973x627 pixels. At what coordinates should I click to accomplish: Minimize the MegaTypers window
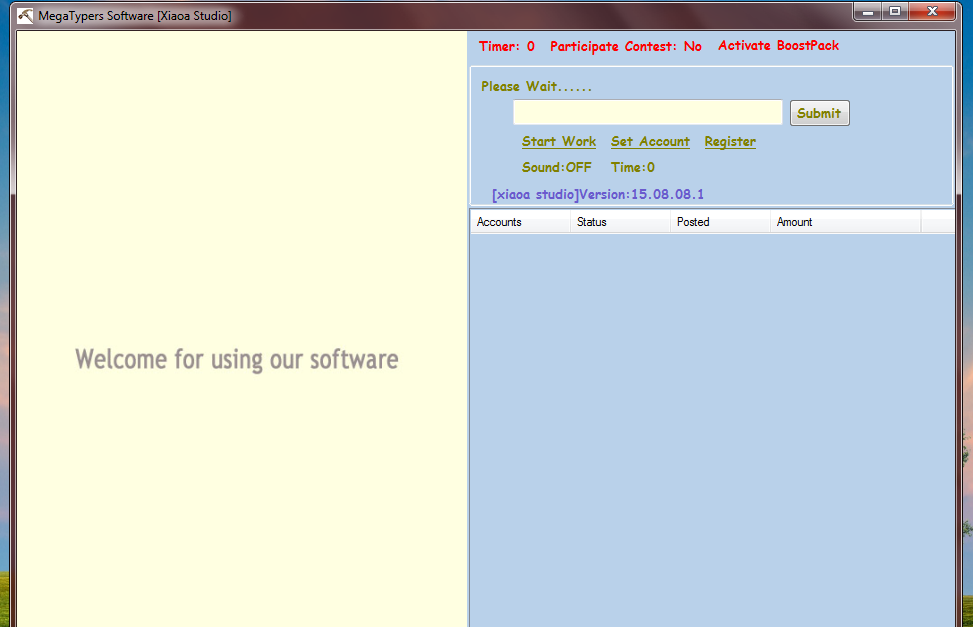click(868, 11)
